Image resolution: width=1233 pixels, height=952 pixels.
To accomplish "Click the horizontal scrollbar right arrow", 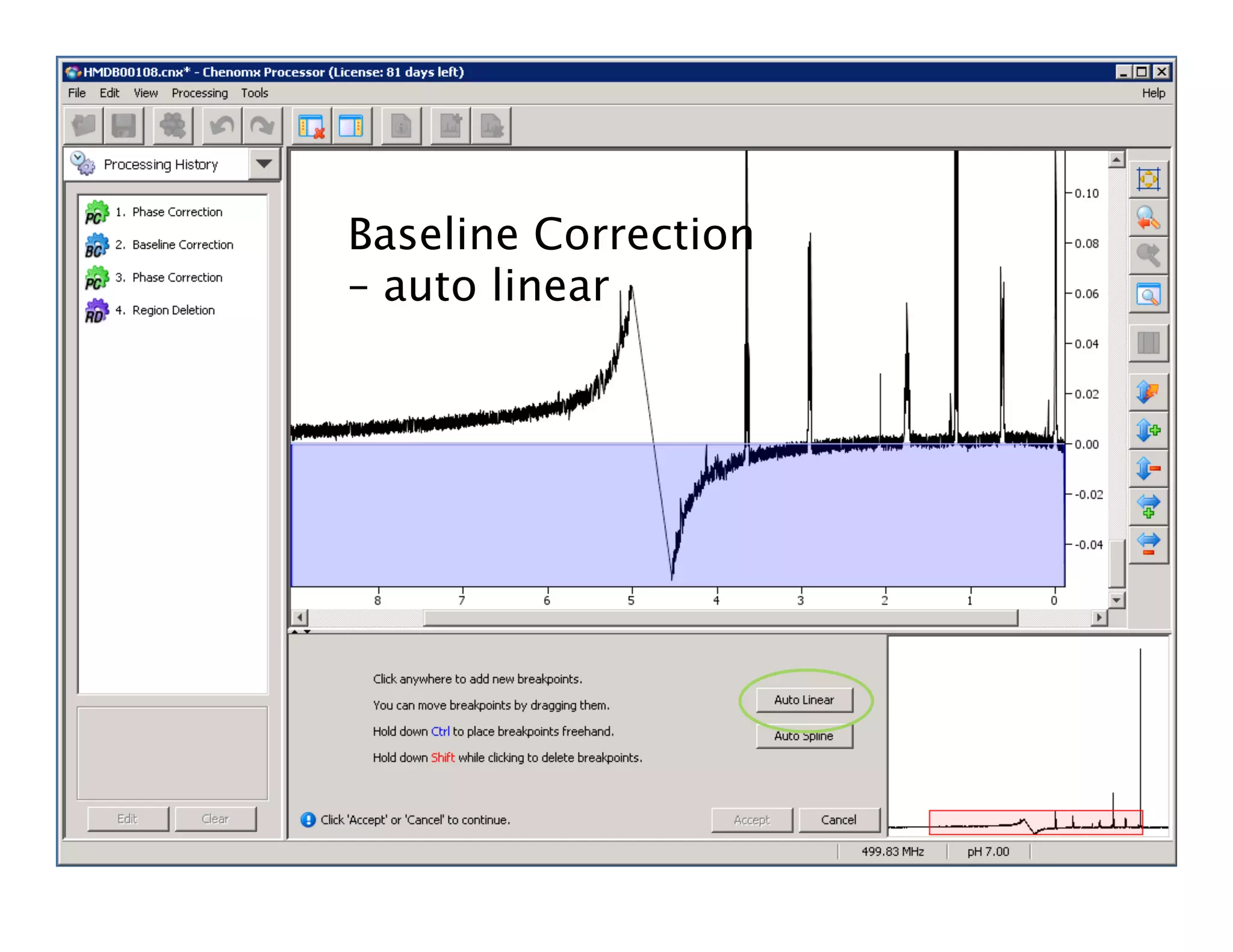I will click(1099, 617).
